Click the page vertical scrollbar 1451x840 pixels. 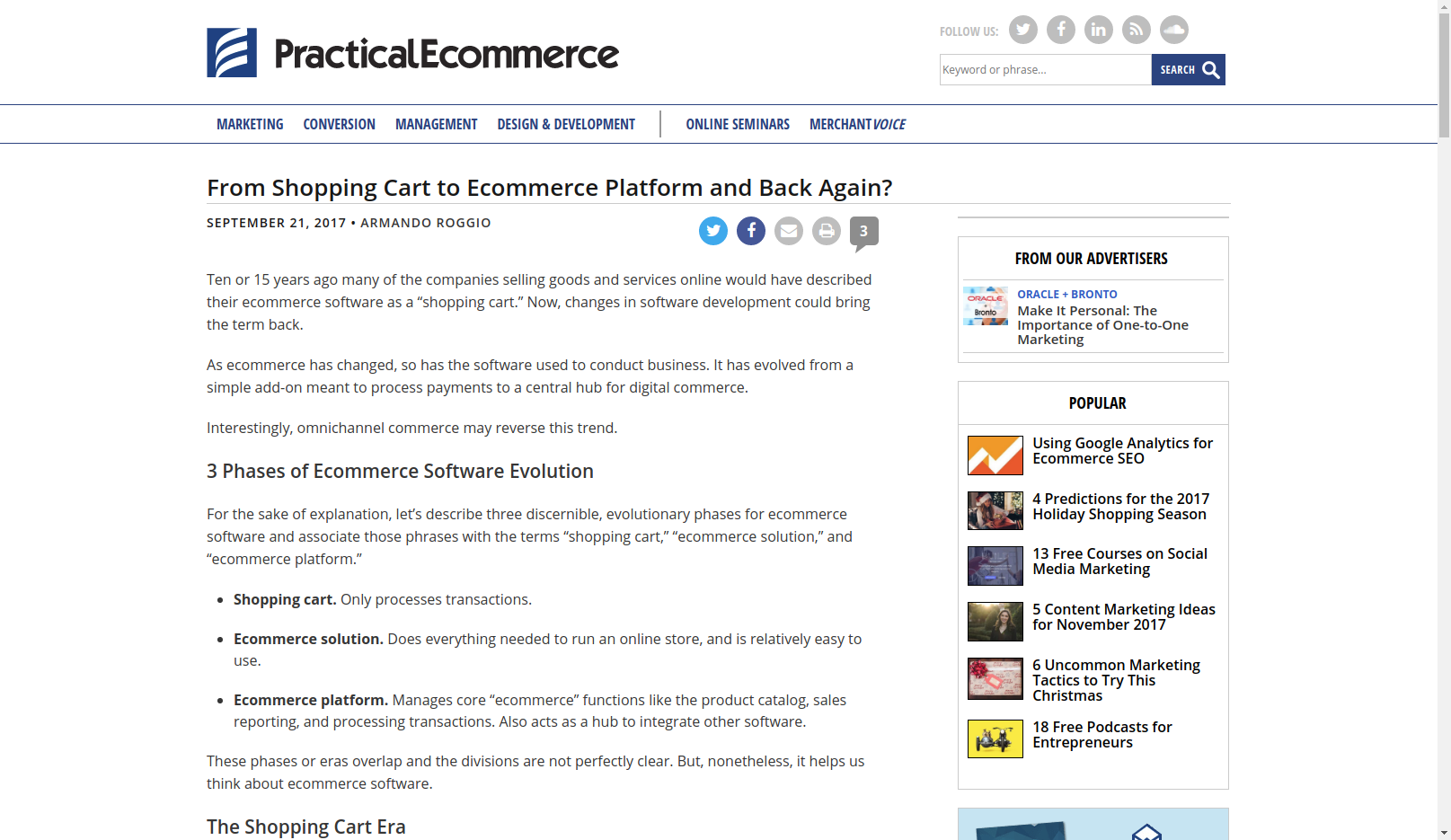(1444, 420)
